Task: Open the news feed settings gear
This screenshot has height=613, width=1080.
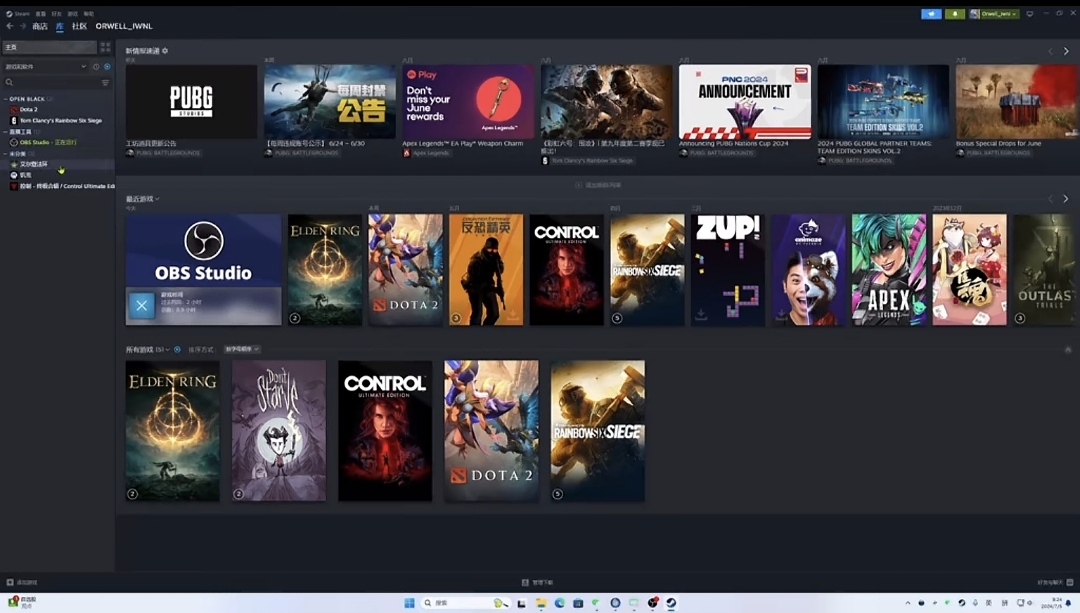Action: coord(165,51)
